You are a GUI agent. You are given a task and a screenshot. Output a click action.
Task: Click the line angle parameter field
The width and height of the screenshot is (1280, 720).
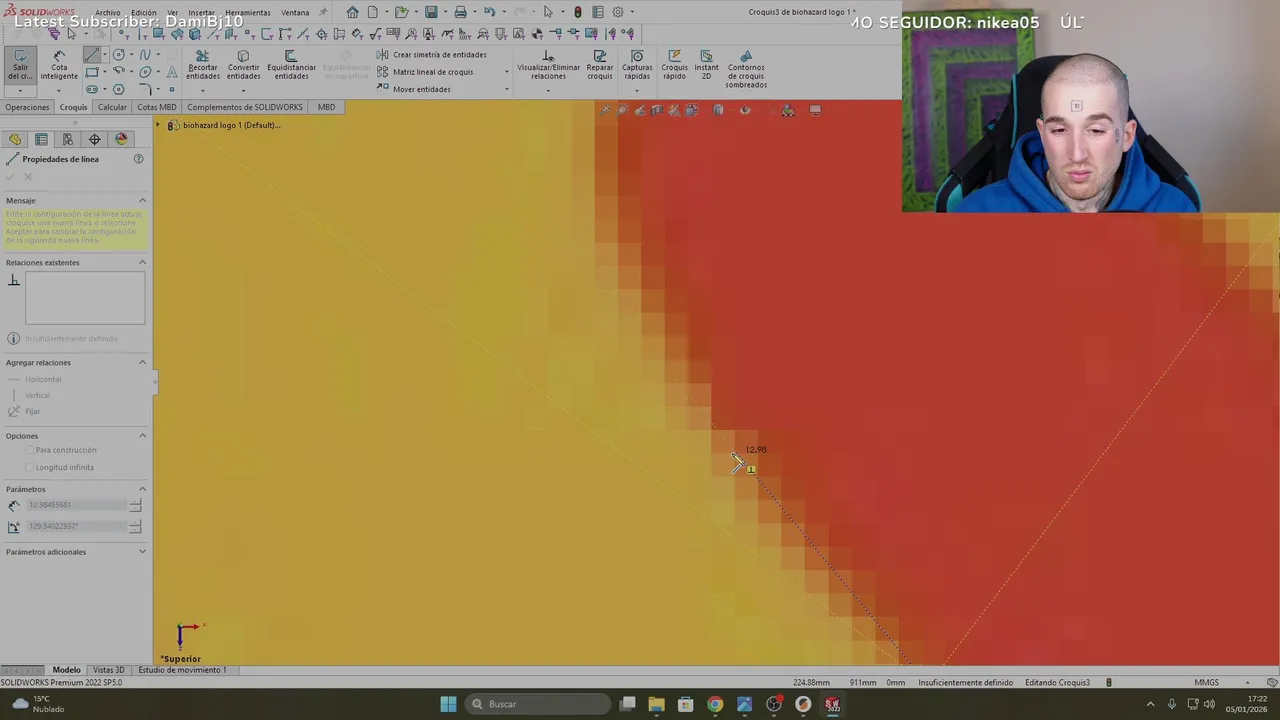77,526
